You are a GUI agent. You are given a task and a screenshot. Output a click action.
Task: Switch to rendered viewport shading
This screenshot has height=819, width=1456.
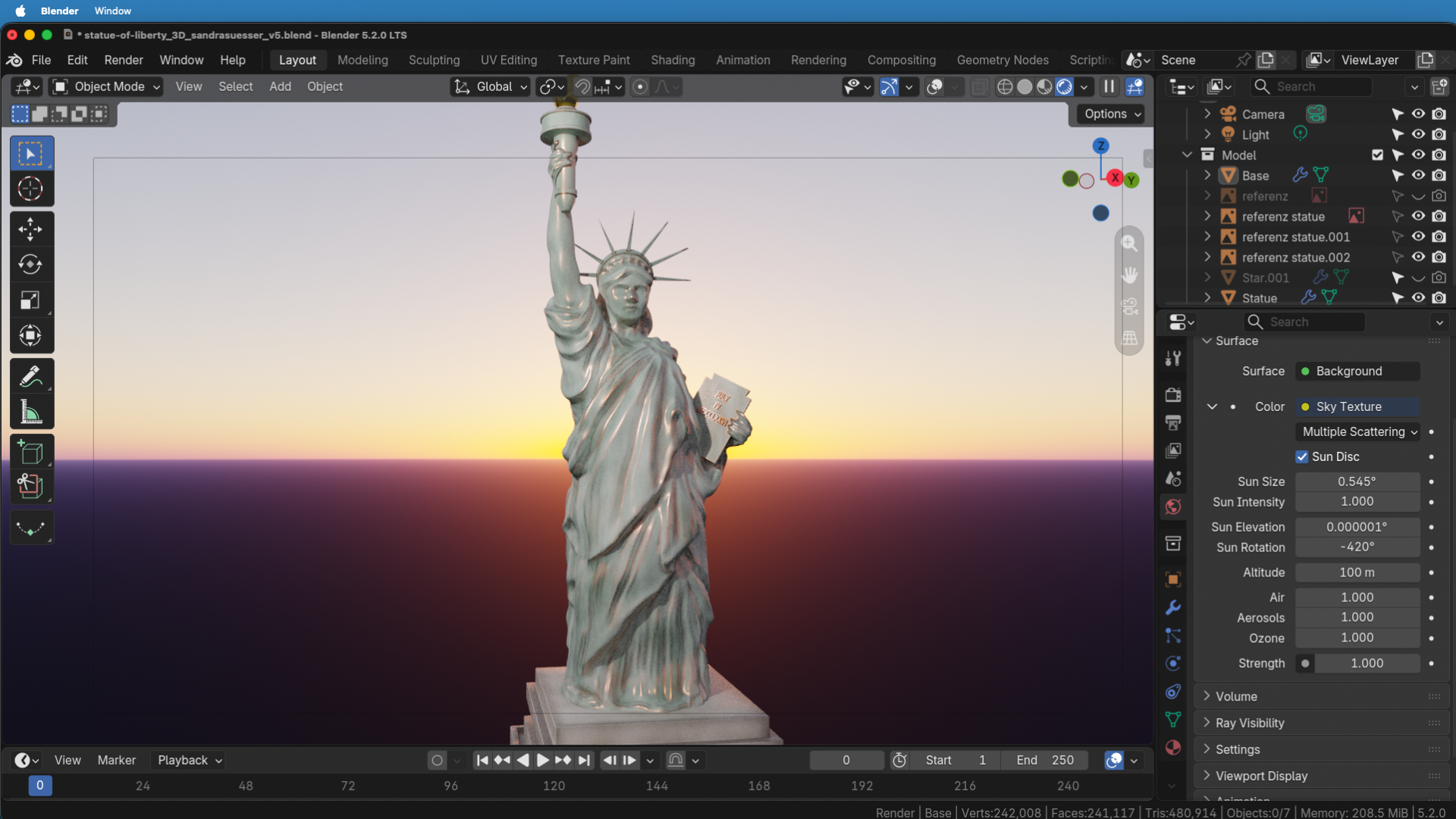[x=1065, y=86]
